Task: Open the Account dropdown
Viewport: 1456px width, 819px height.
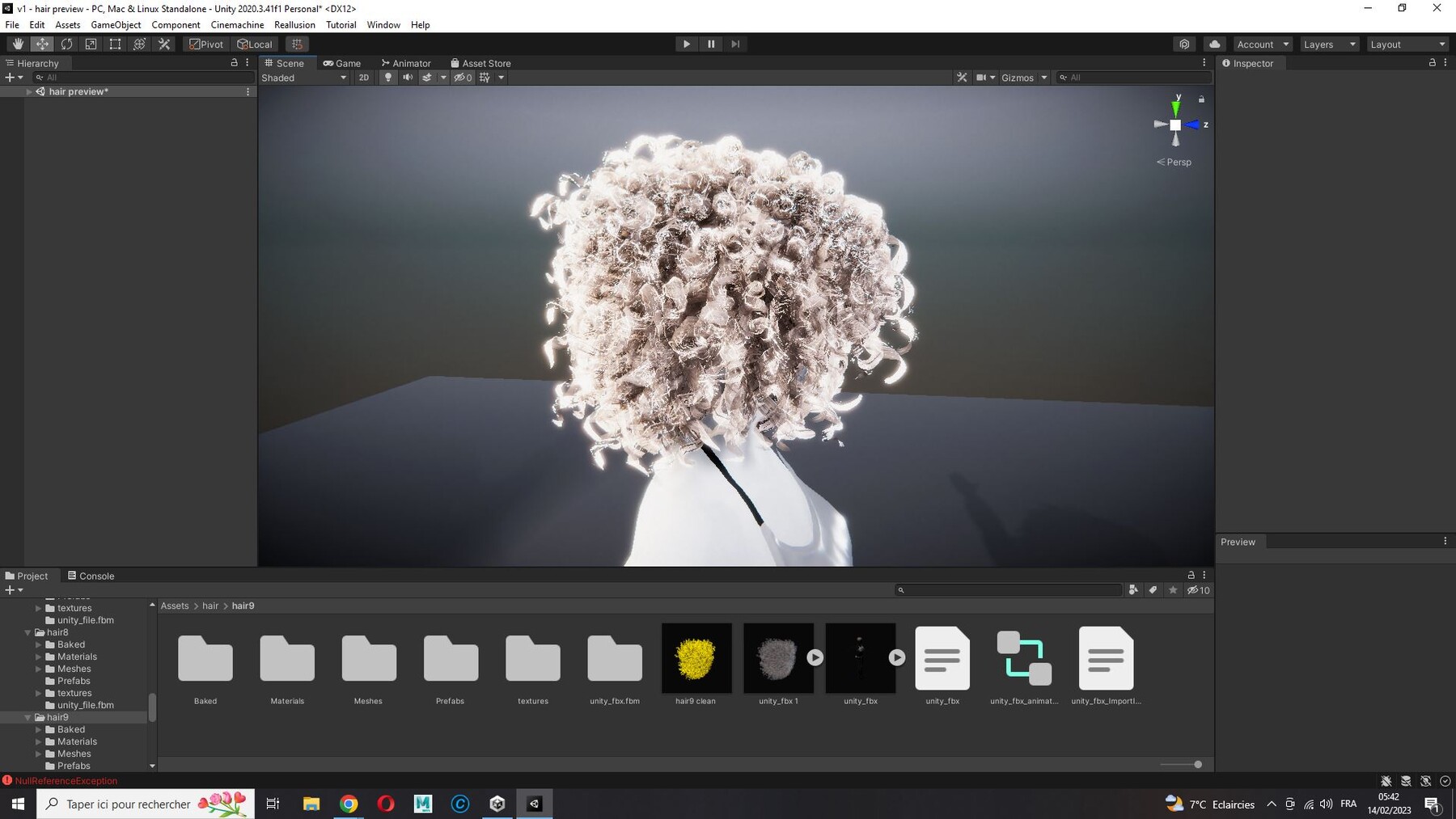Action: pos(1263,44)
